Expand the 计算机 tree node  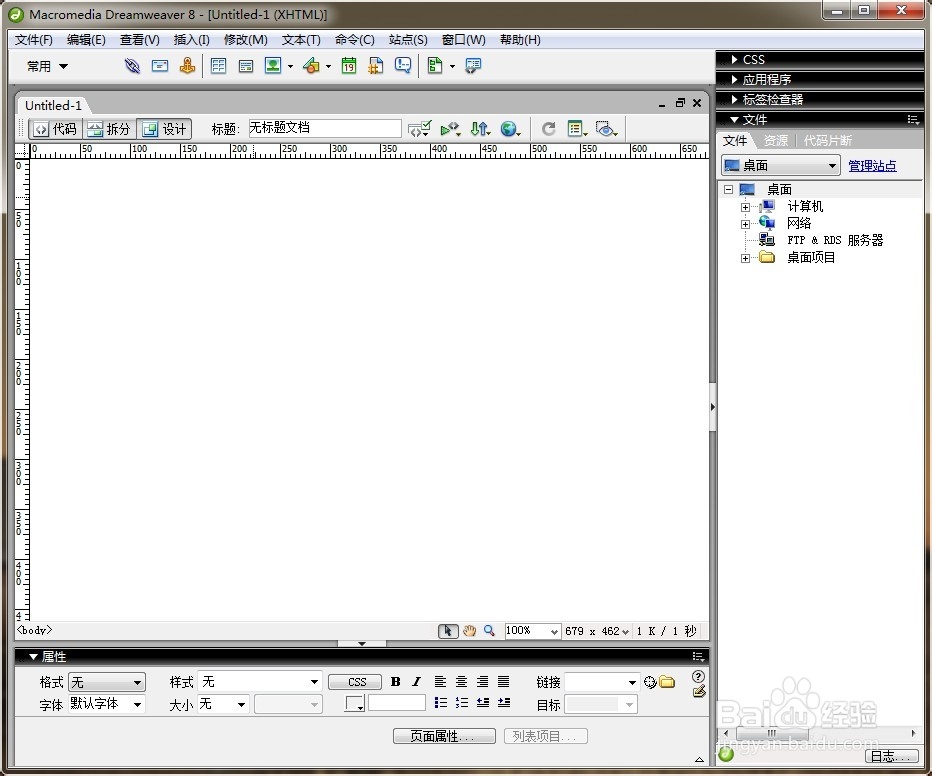click(745, 207)
